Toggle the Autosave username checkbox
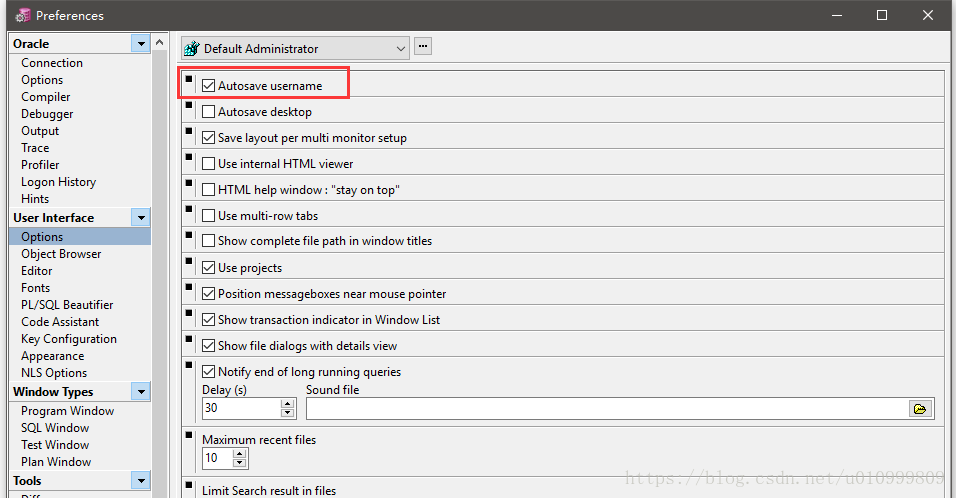 point(209,85)
